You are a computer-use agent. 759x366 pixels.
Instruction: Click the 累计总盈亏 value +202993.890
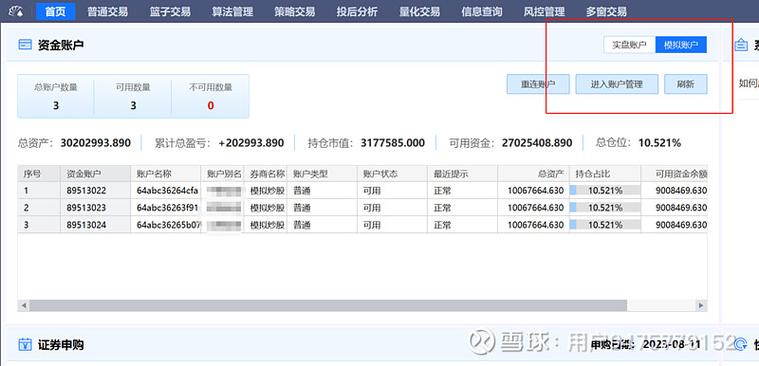click(251, 143)
